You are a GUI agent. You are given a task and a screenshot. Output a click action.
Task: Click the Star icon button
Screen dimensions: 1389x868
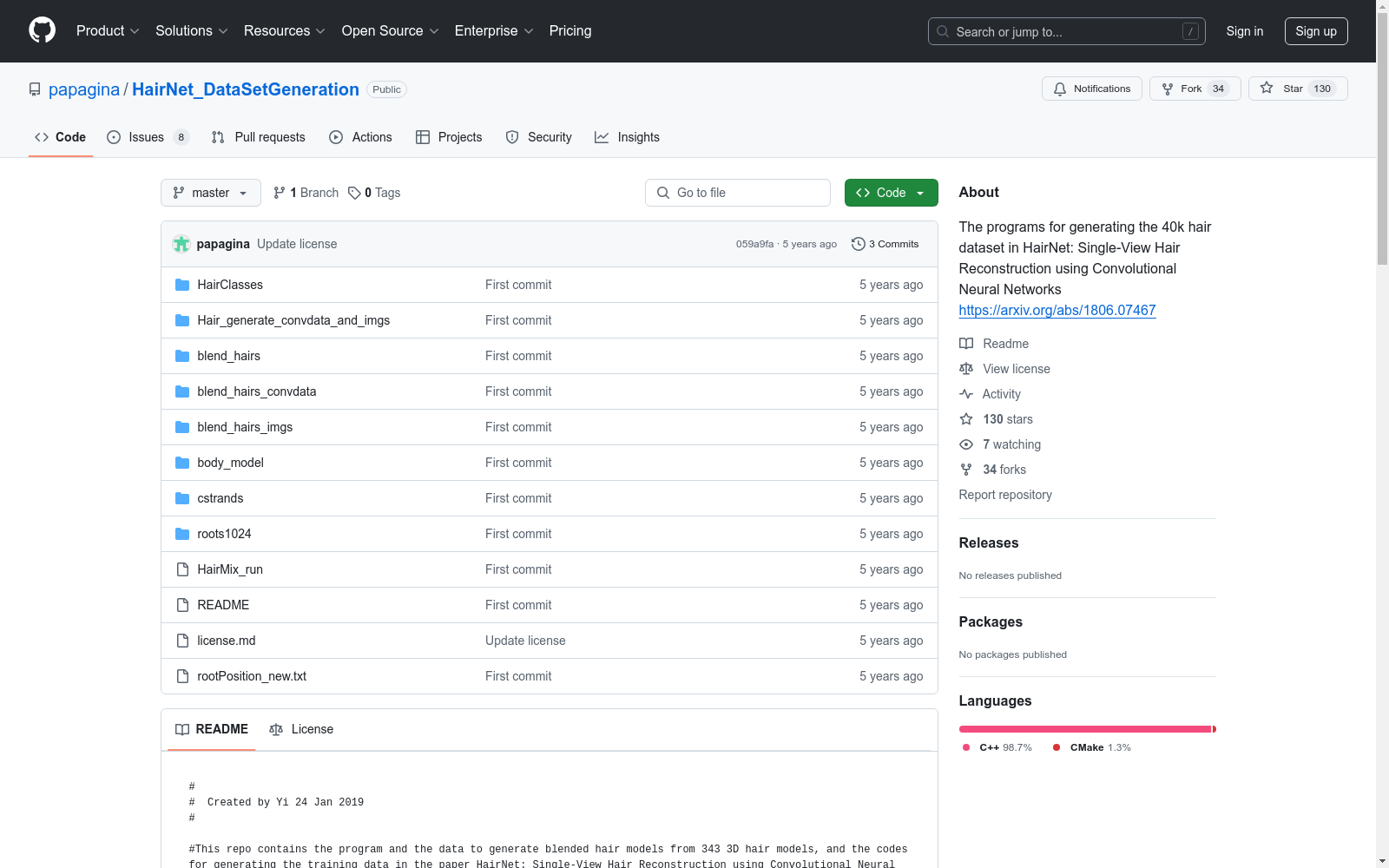pyautogui.click(x=1267, y=88)
